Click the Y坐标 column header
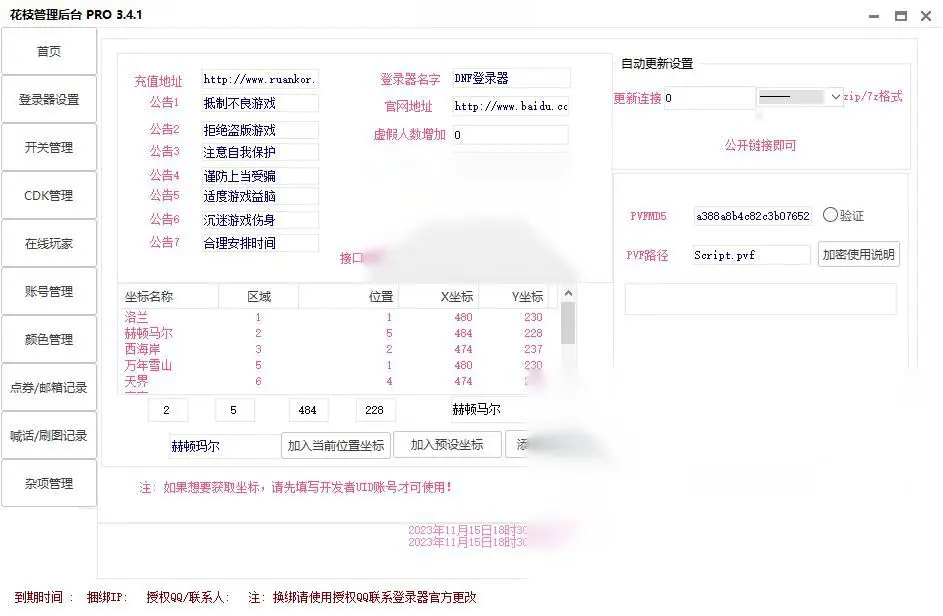 click(513, 297)
